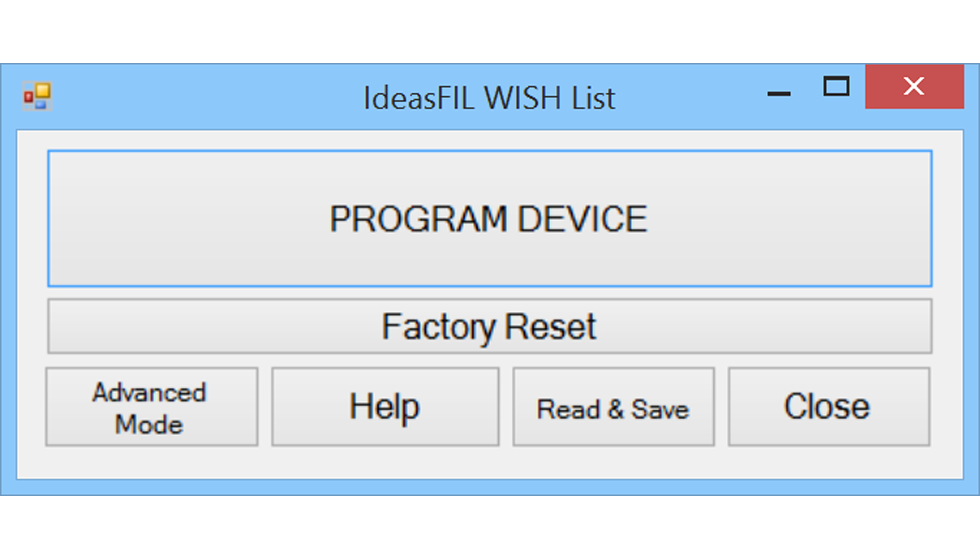Screen dimensions: 980x560
Task: Exit the dialog using the Close text button
Action: click(x=828, y=407)
